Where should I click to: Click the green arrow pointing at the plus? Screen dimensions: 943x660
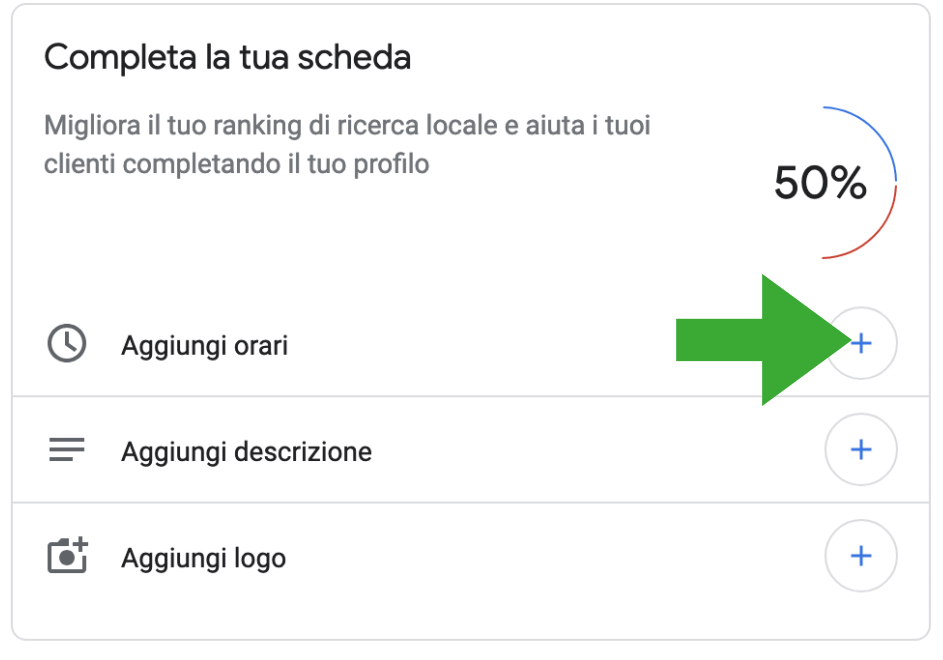(x=763, y=340)
